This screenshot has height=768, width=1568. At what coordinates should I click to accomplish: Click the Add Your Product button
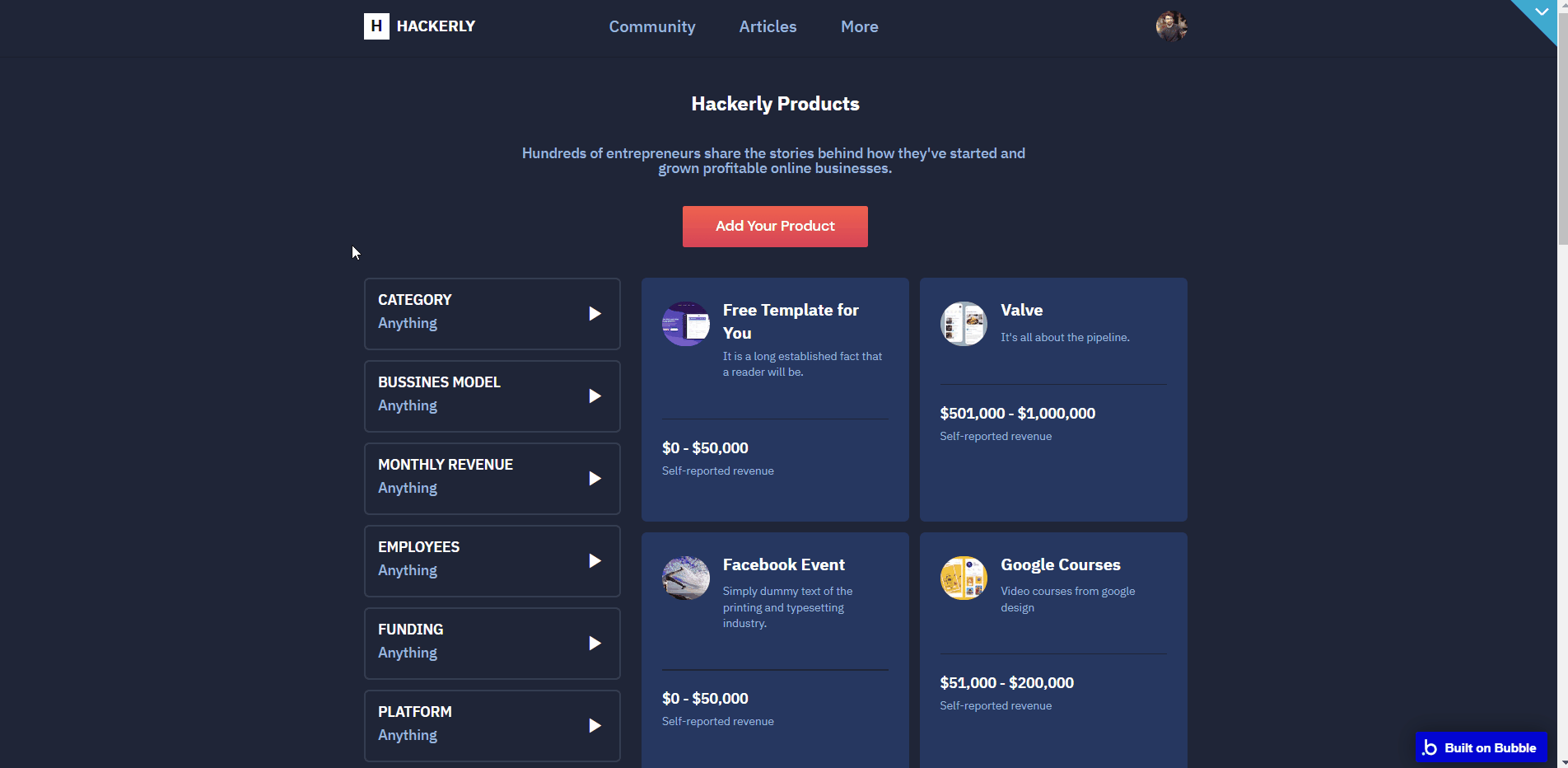tap(775, 227)
